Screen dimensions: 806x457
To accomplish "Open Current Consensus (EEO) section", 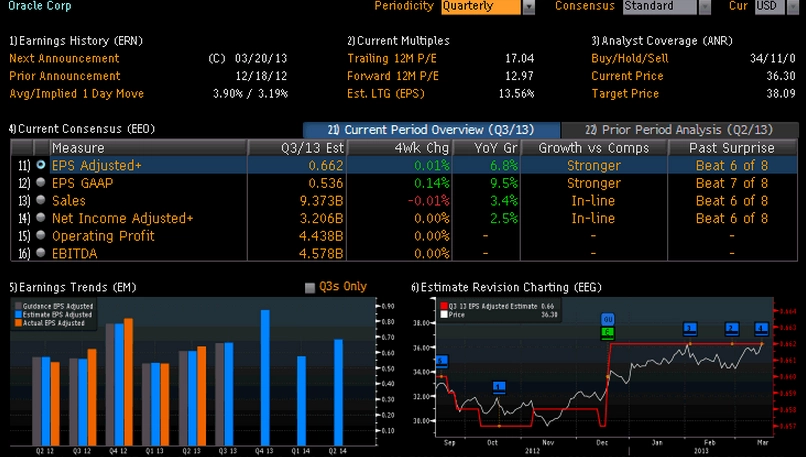I will 82,129.
